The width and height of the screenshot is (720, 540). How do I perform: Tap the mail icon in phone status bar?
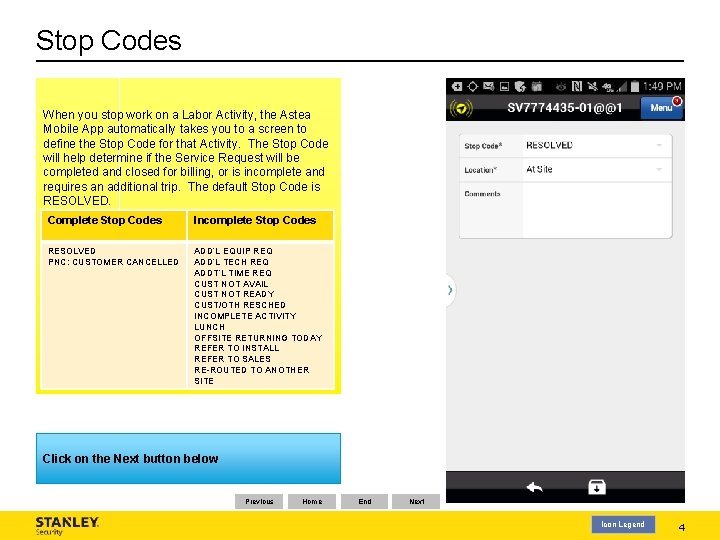click(489, 86)
